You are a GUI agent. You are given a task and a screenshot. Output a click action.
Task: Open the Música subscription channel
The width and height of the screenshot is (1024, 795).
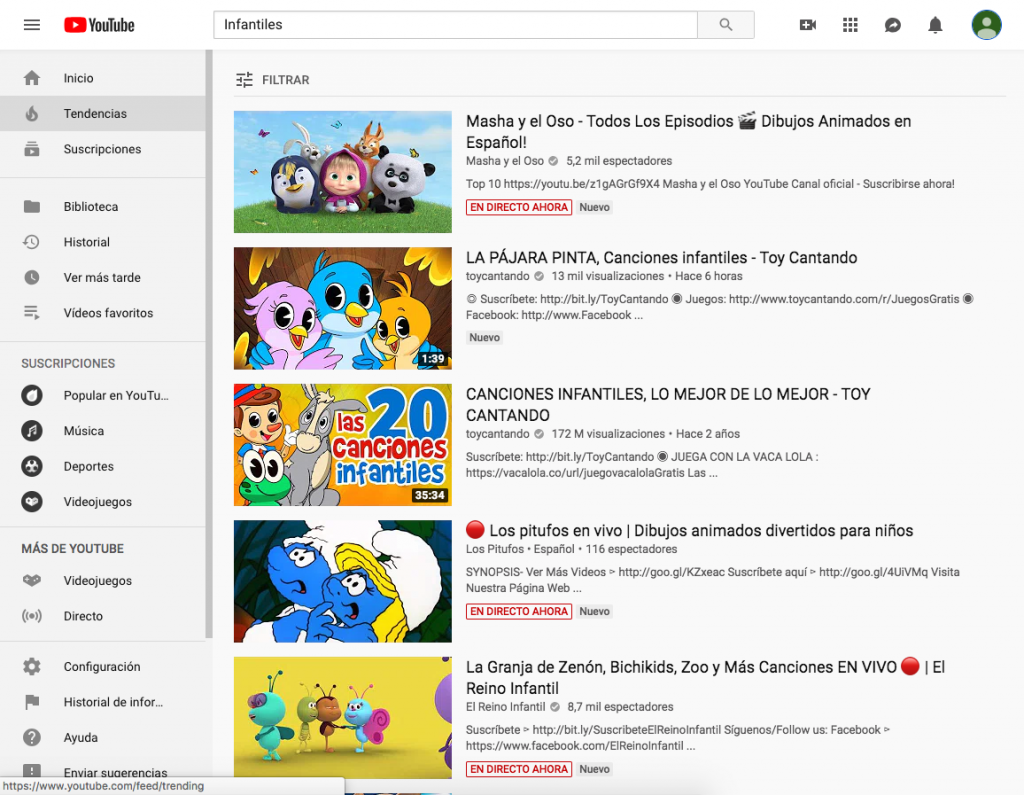pos(83,431)
